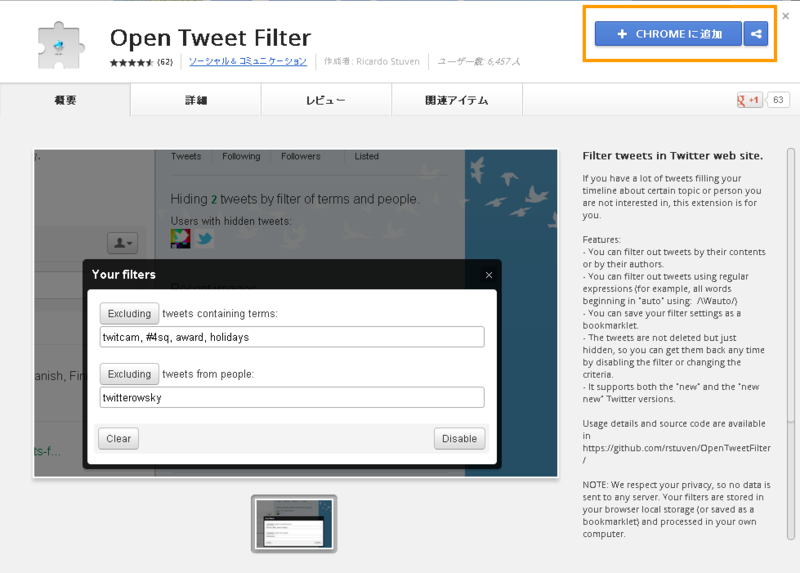Click the Clear button in the filters dialog
This screenshot has height=573, width=800.
tap(118, 439)
